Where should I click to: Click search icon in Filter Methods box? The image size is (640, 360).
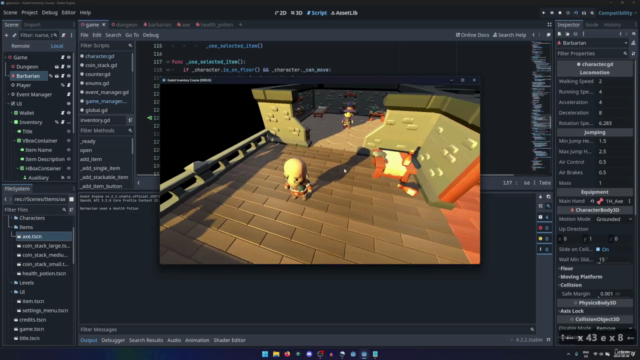pos(130,131)
